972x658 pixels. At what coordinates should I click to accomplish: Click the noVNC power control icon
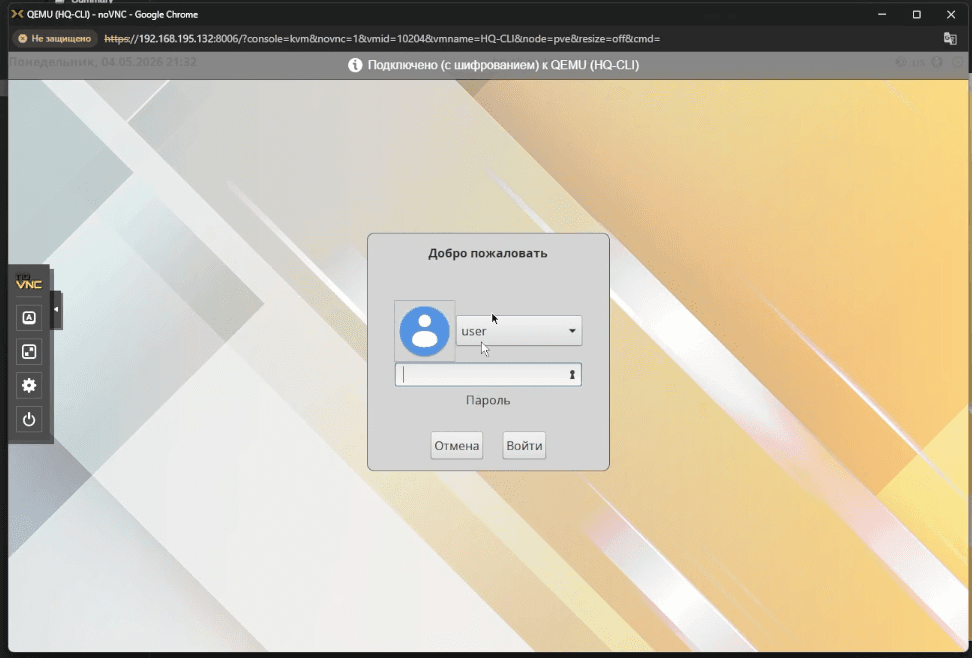pos(29,420)
